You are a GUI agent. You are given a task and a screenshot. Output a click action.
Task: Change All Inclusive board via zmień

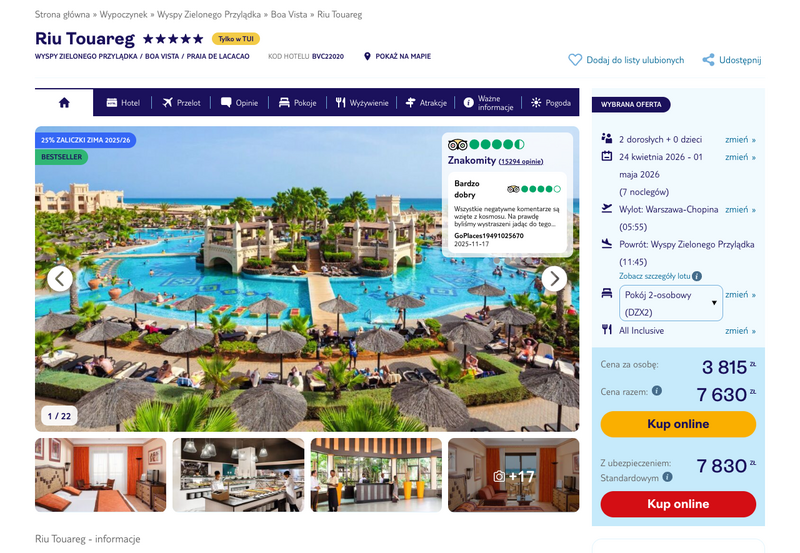(740, 331)
